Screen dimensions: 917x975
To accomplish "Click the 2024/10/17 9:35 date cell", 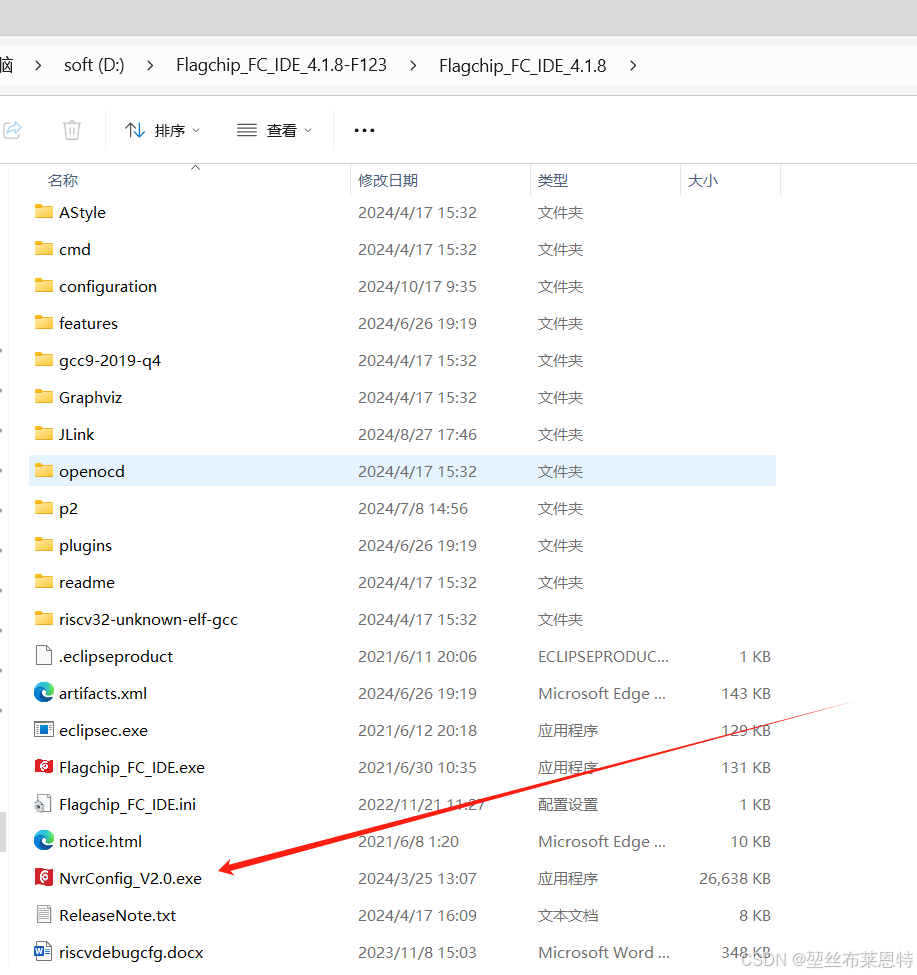I will click(417, 287).
